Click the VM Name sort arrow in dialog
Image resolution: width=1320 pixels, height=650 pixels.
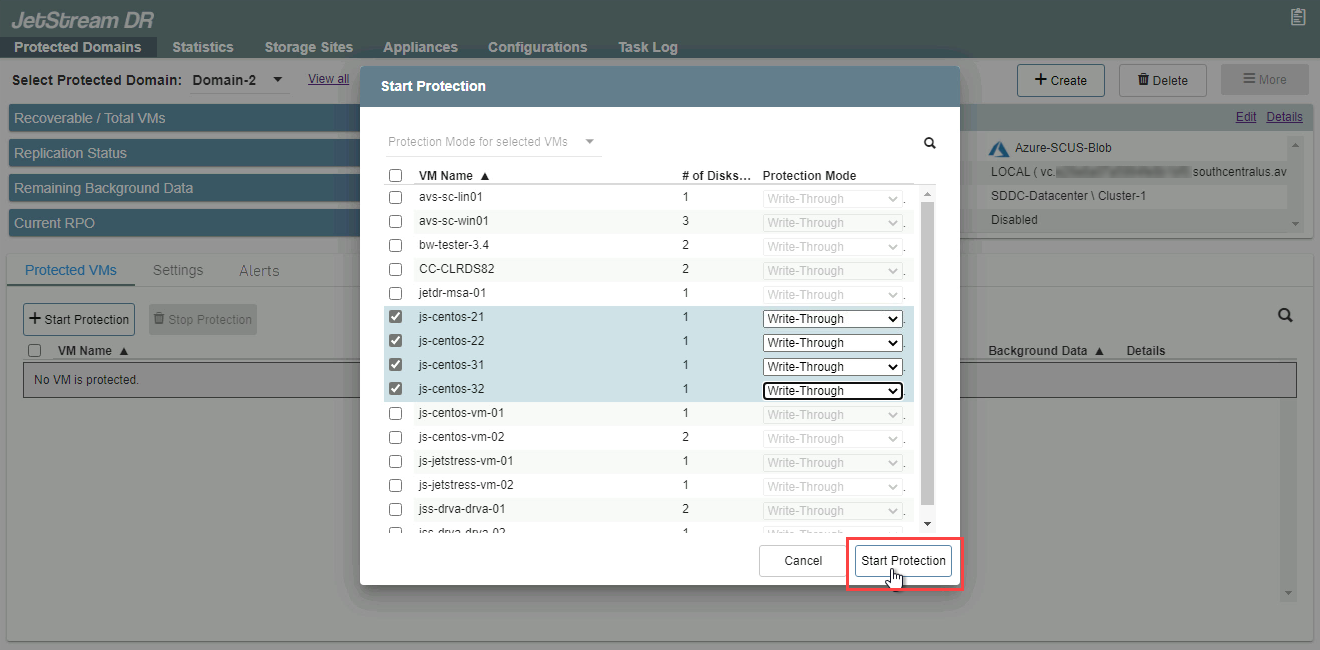[x=485, y=176]
